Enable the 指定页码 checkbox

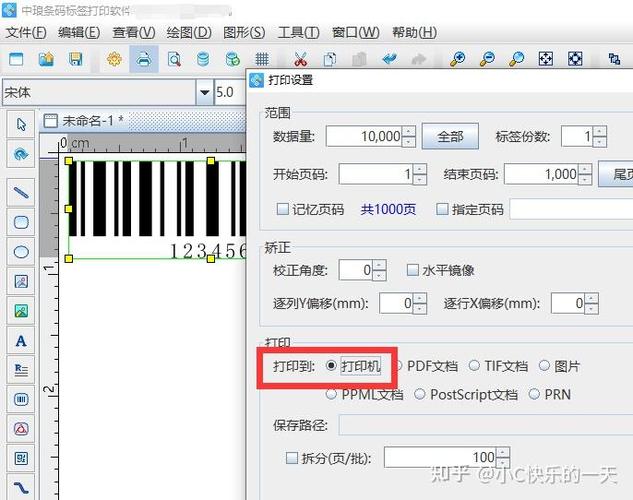point(442,209)
